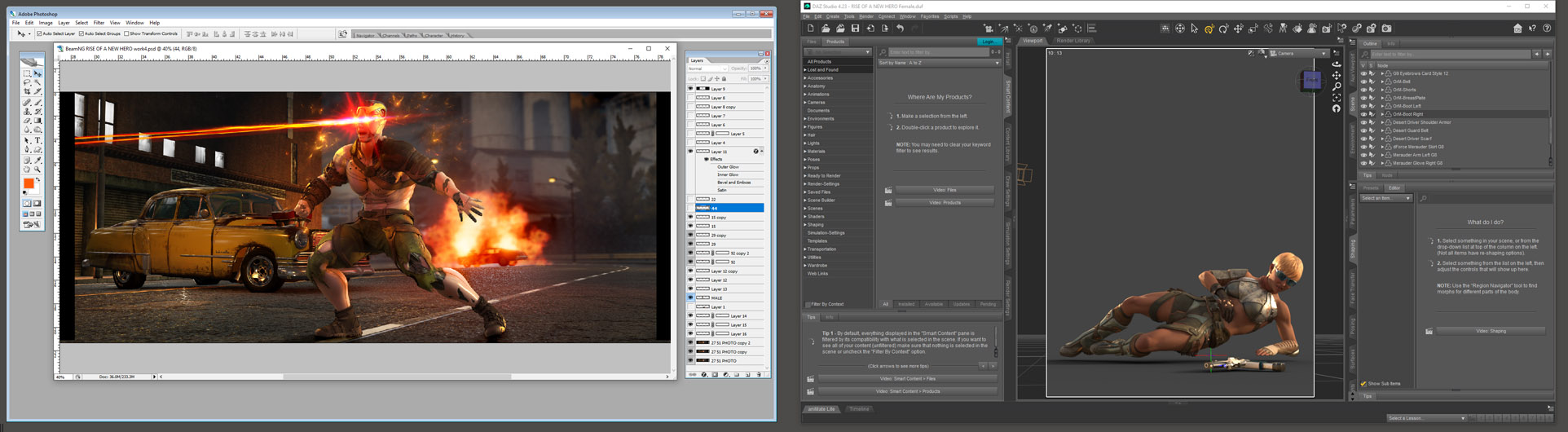1568x432 pixels.
Task: Click the Undo icon in DAZ Studio toolbar
Action: [900, 29]
